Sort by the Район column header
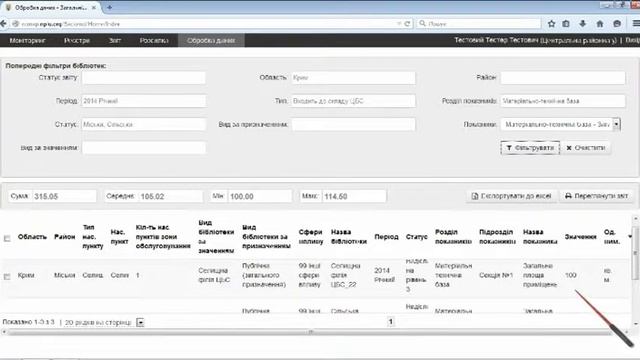This screenshot has width=640, height=360. coord(64,237)
